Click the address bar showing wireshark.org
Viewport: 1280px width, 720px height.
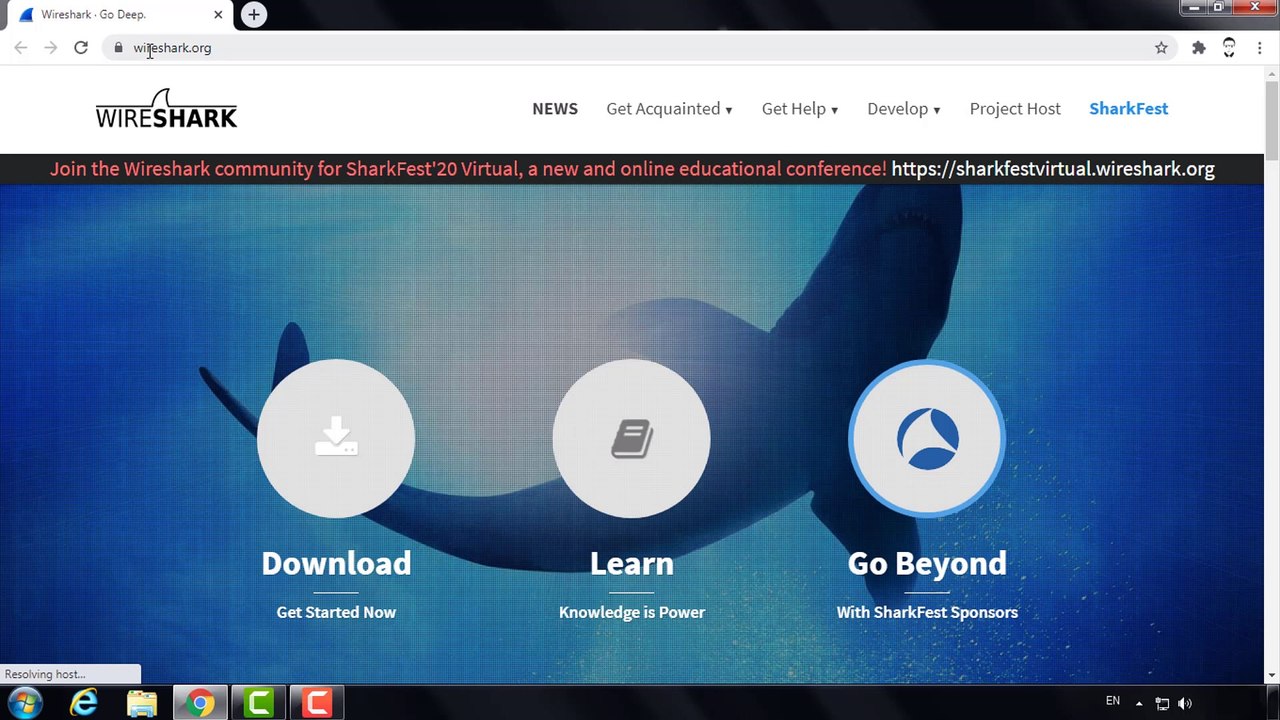640,47
